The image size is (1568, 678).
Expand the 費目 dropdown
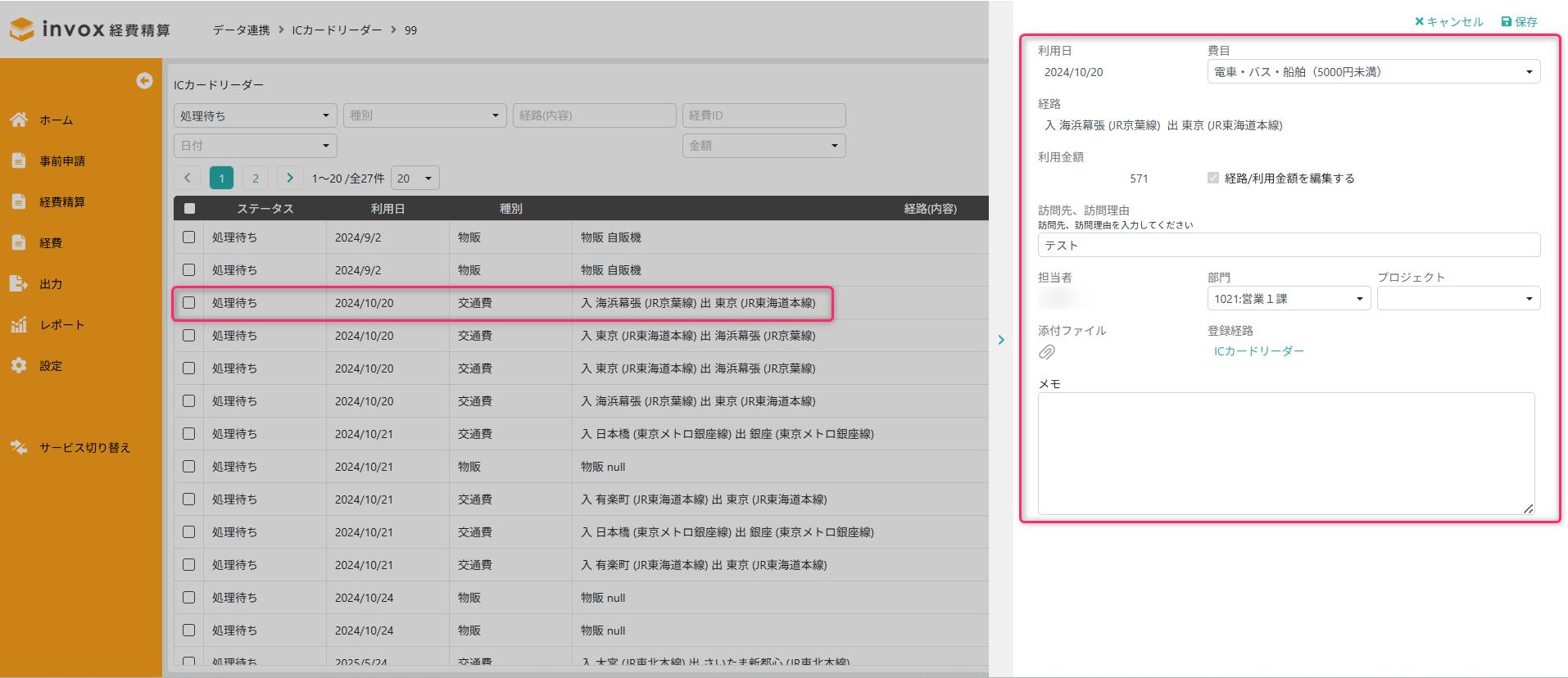1373,72
